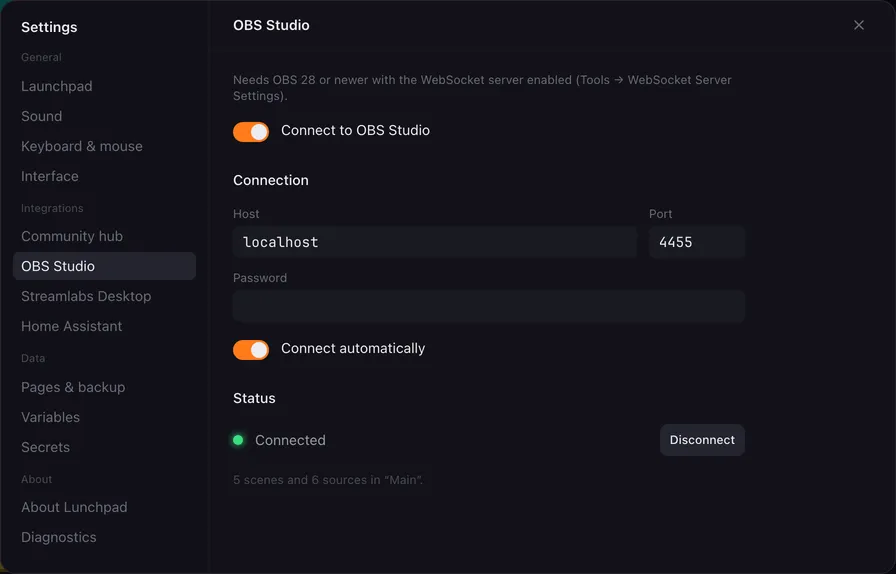The height and width of the screenshot is (574, 896).
Task: Click the Integrations group label
Action: pos(52,208)
